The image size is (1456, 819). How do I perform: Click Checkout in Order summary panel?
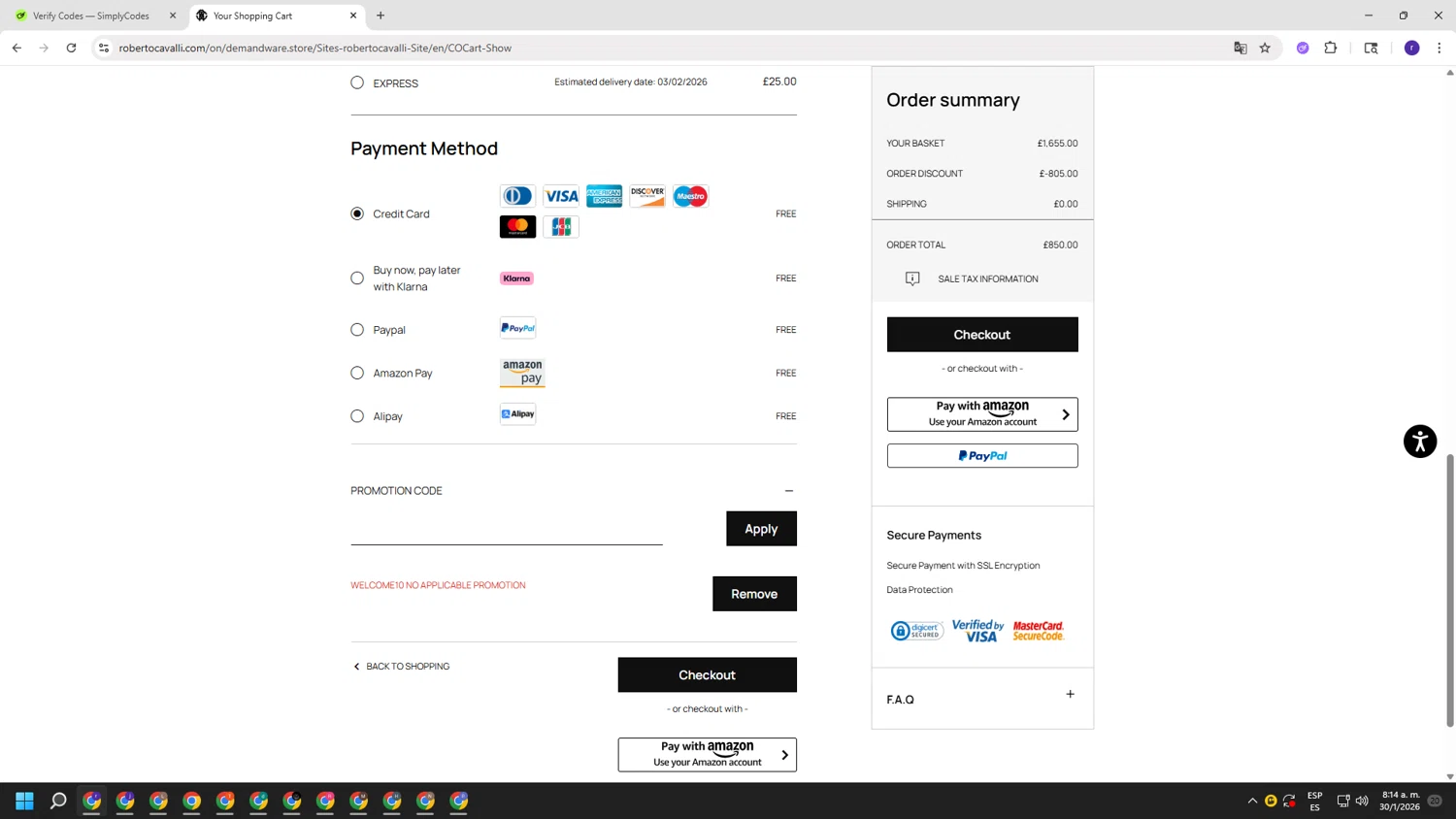(982, 335)
